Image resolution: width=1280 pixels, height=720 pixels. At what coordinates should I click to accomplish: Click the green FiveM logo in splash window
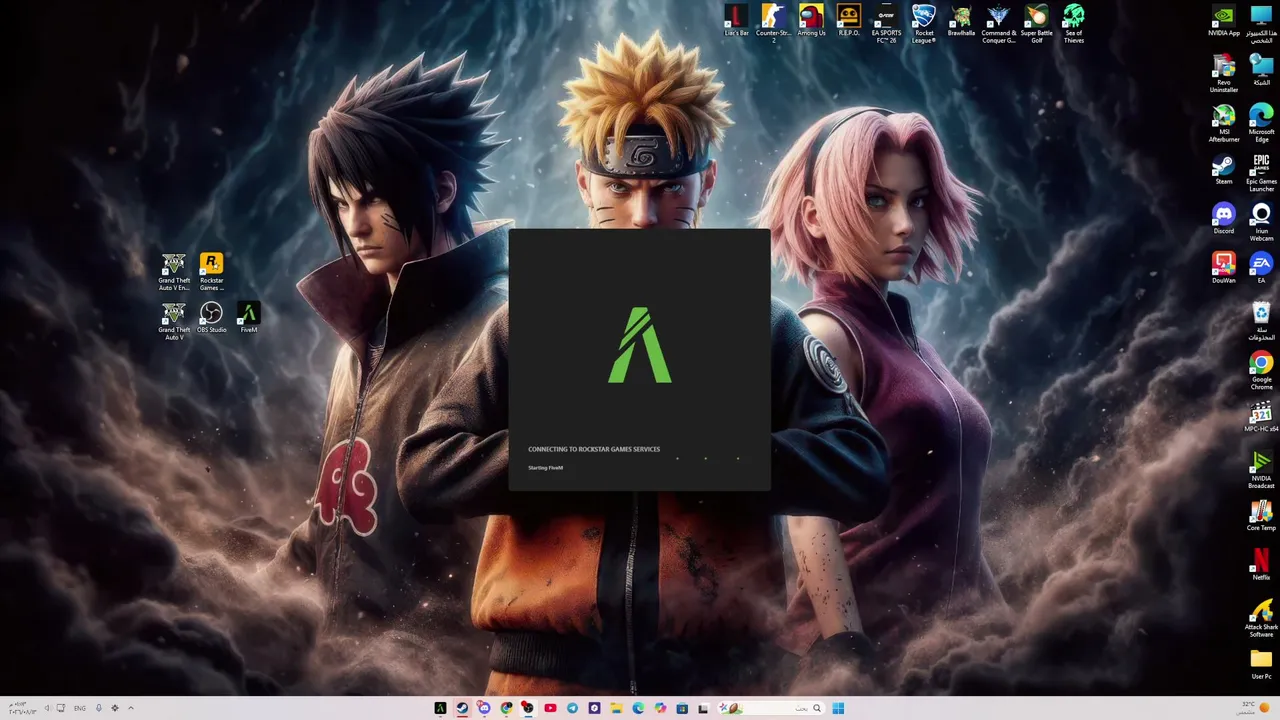pos(640,345)
